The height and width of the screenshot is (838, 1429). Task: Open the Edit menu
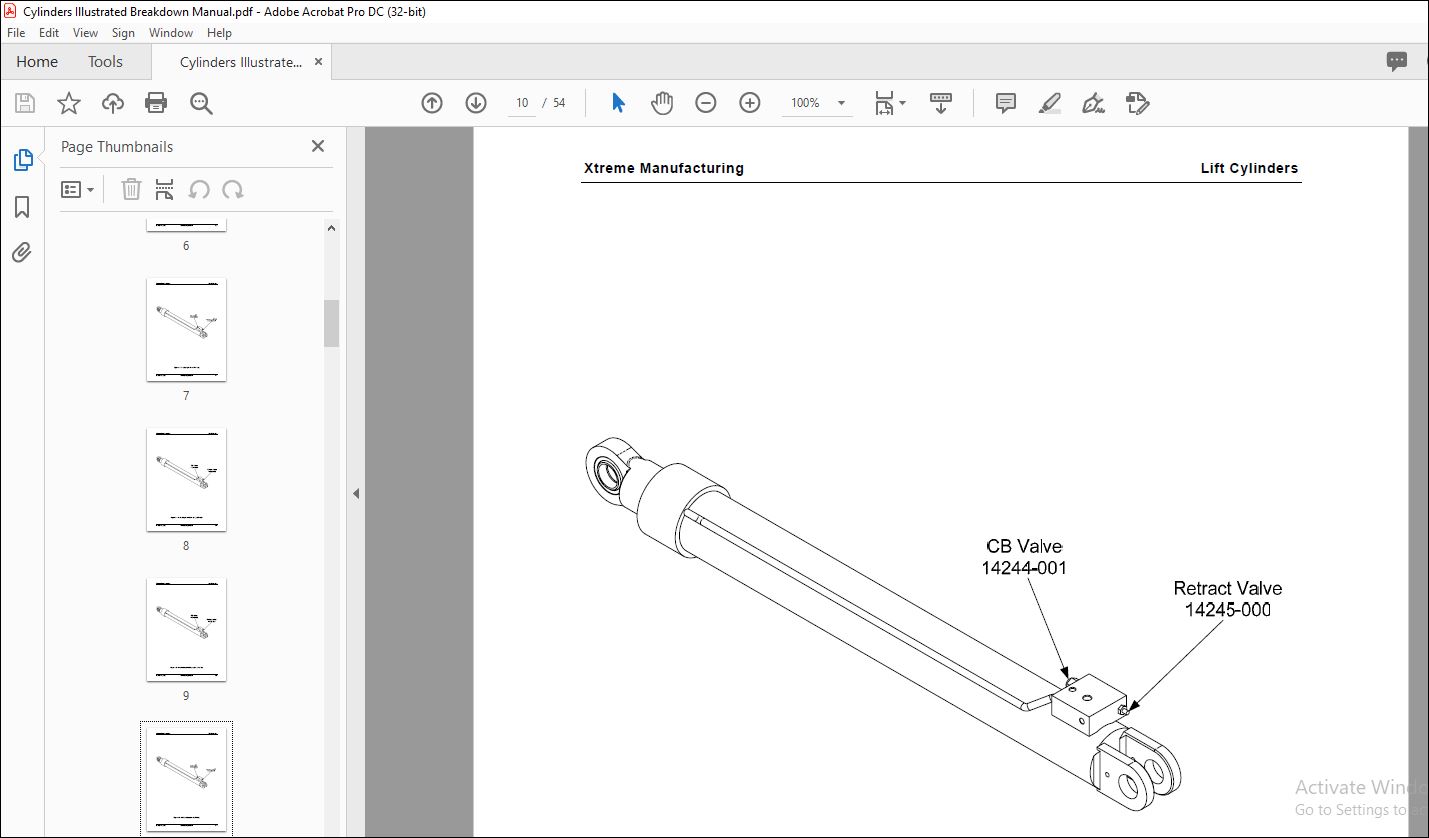(x=49, y=33)
